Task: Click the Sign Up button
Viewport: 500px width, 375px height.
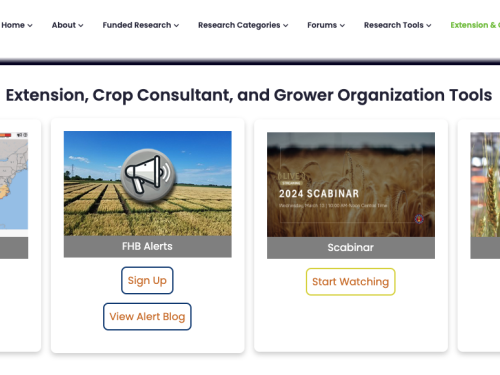Action: tap(147, 280)
